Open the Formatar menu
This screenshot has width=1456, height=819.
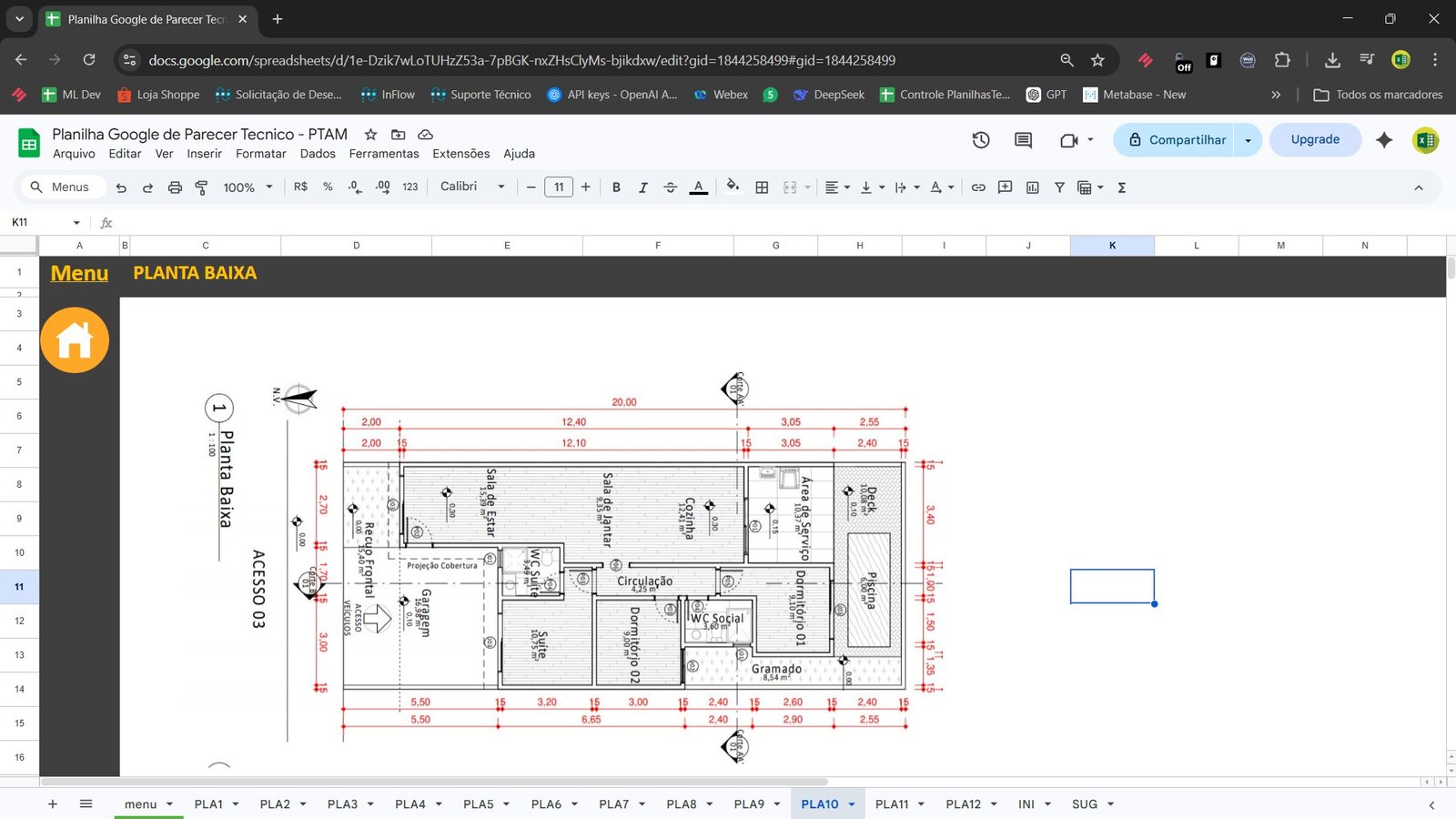[260, 154]
